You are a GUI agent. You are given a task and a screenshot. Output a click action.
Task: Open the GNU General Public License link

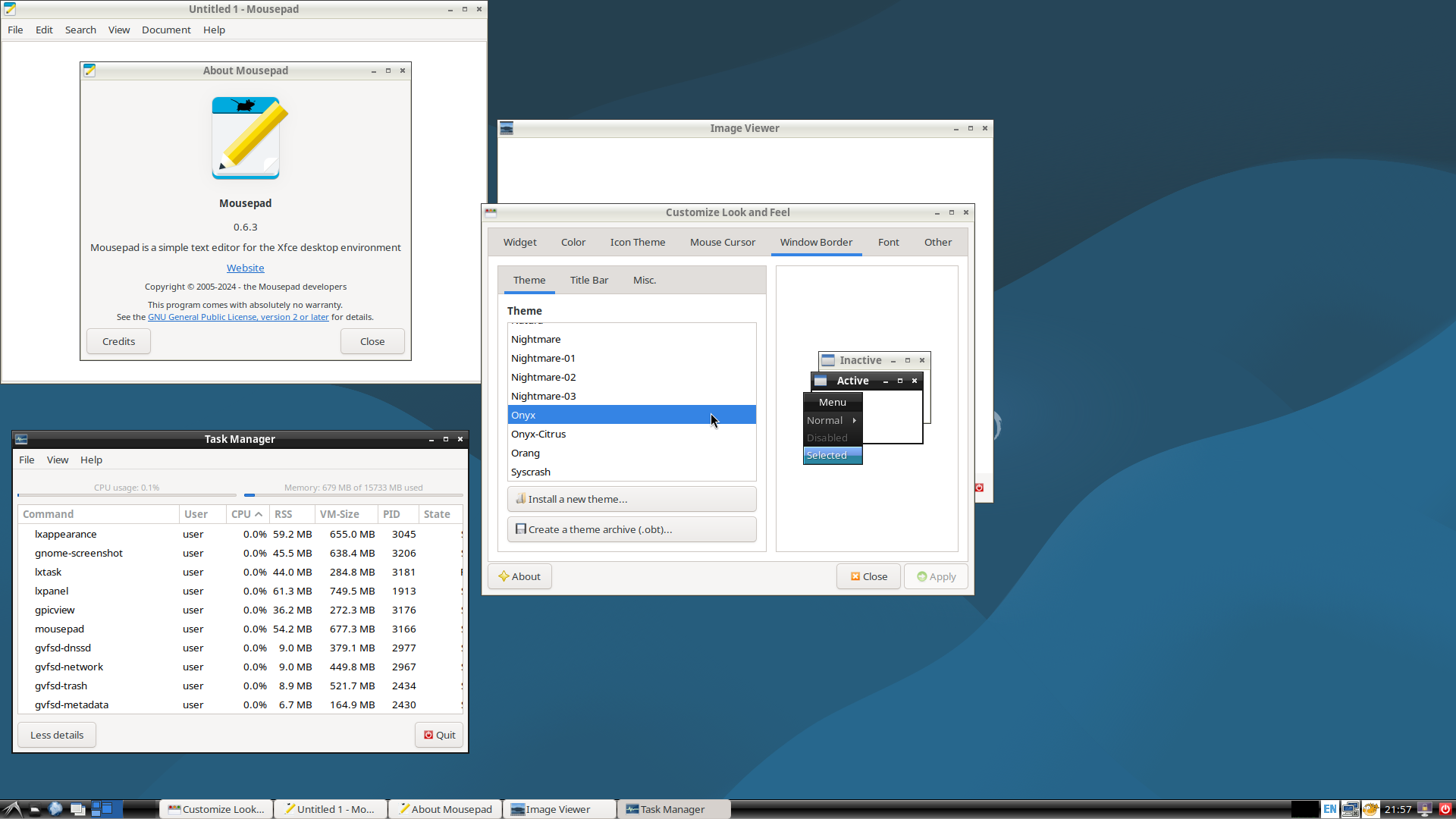[238, 317]
